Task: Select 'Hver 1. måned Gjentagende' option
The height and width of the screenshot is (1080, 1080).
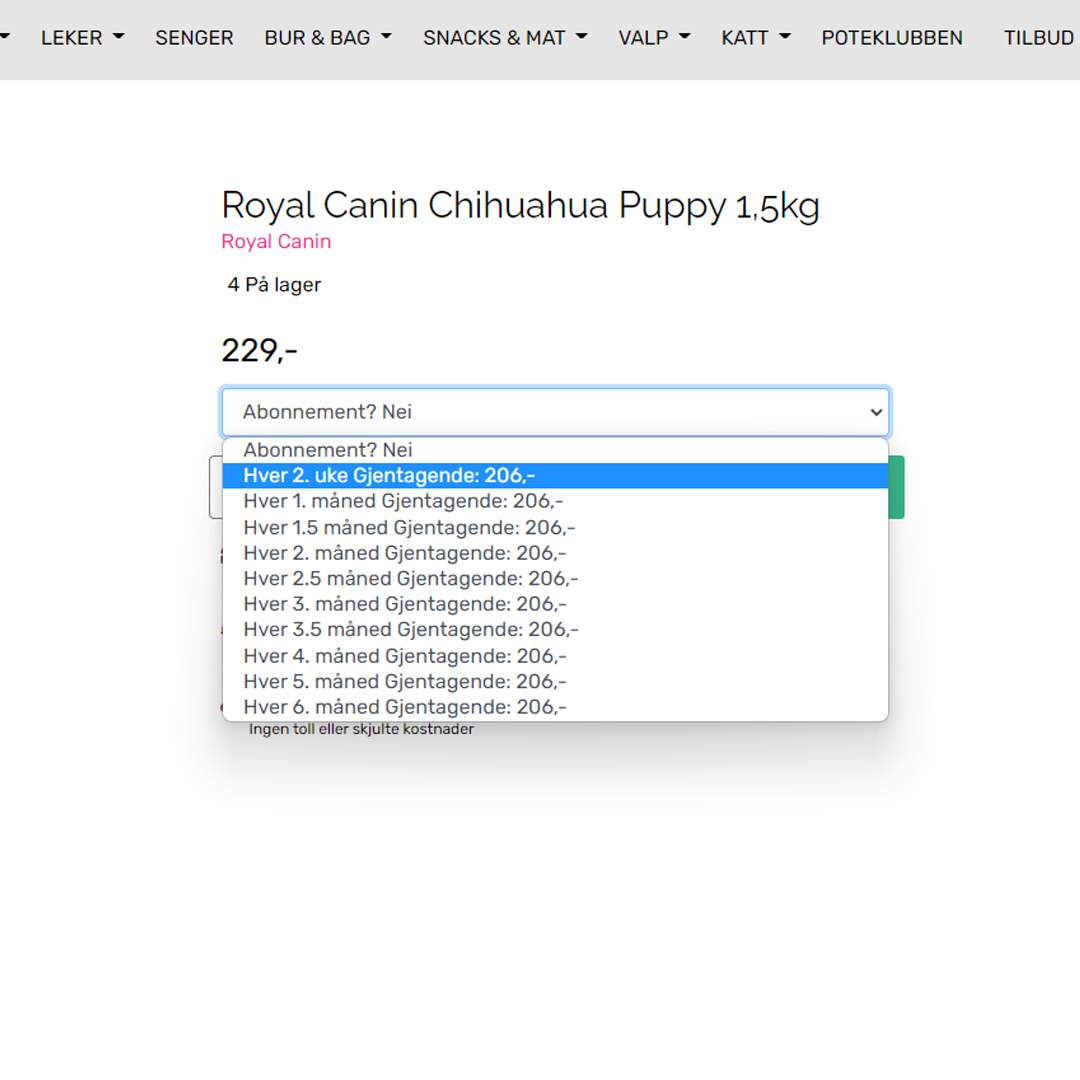Action: 555,501
